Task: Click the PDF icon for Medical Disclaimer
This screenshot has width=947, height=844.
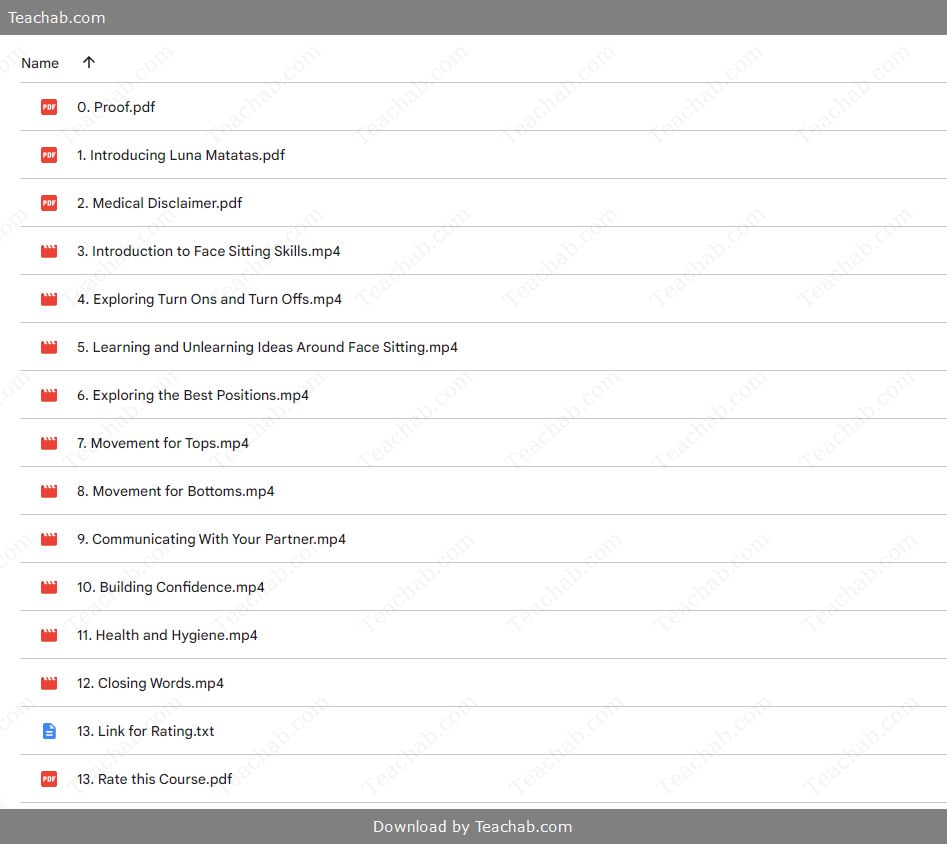Action: (x=49, y=203)
